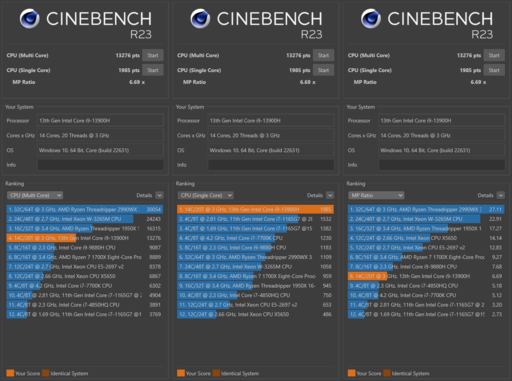Select Xeon W-3265M entry with ratio 22.91

coord(426,219)
